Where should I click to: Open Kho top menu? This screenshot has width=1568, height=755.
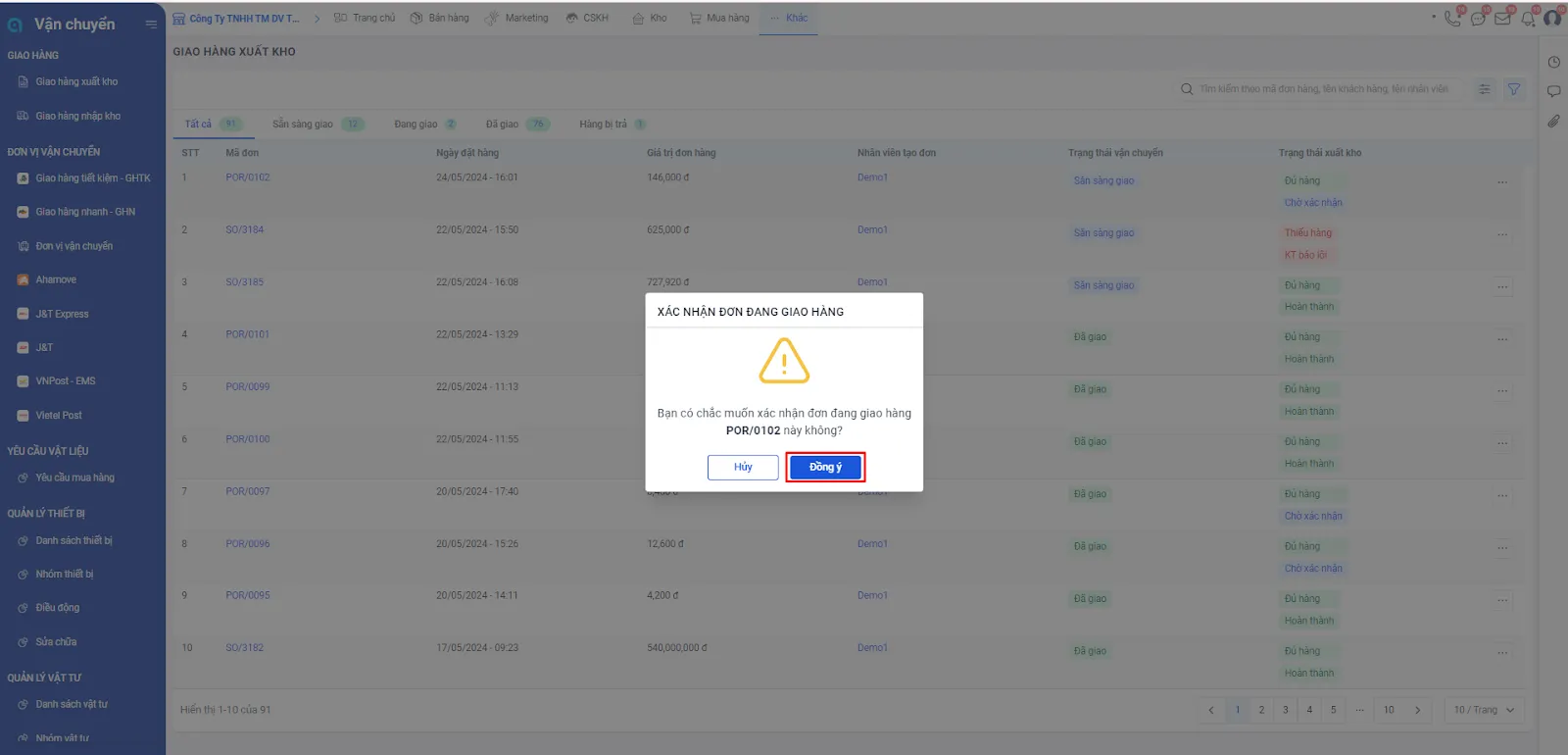(650, 18)
